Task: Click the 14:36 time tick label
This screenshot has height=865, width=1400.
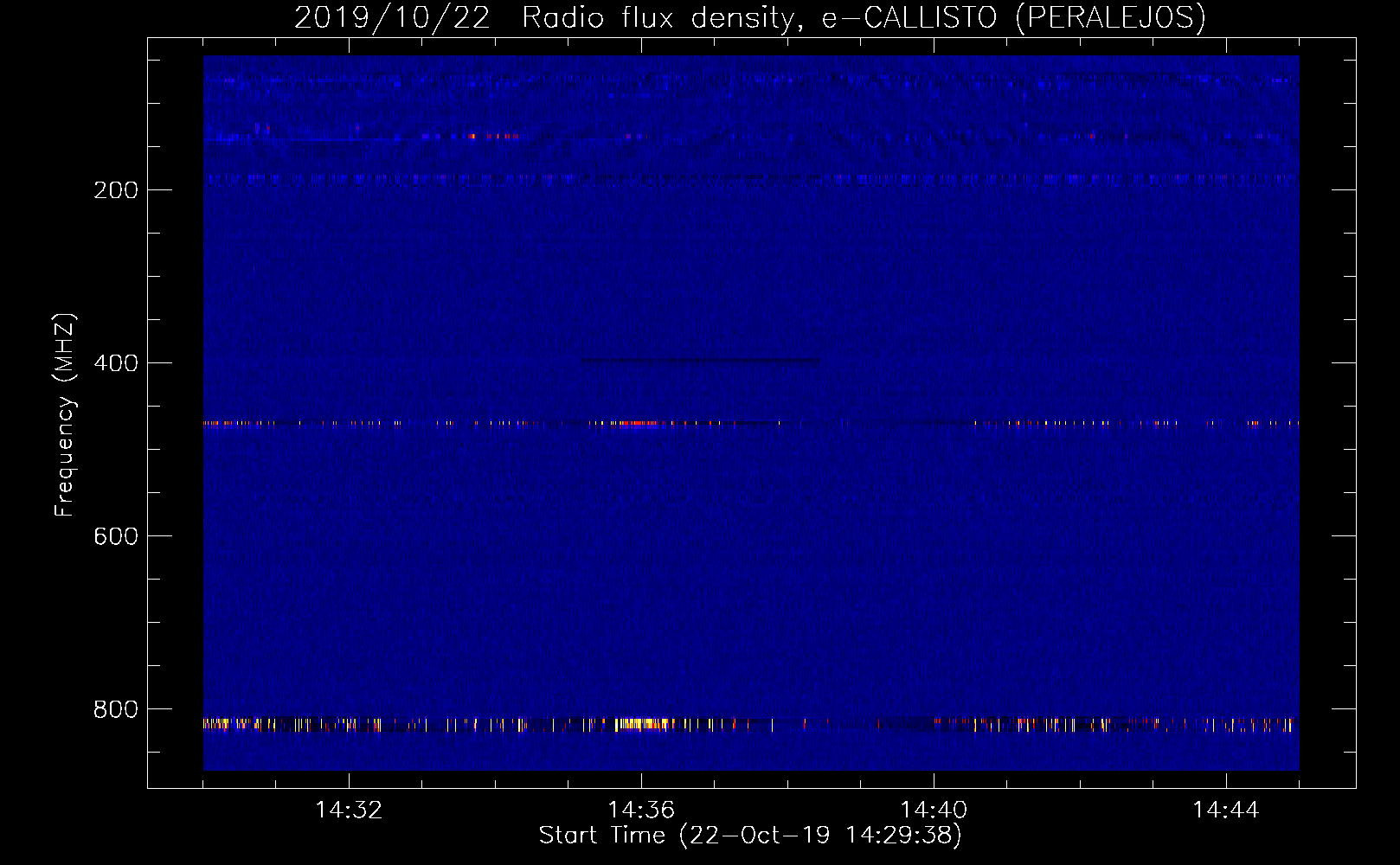Action: click(641, 811)
